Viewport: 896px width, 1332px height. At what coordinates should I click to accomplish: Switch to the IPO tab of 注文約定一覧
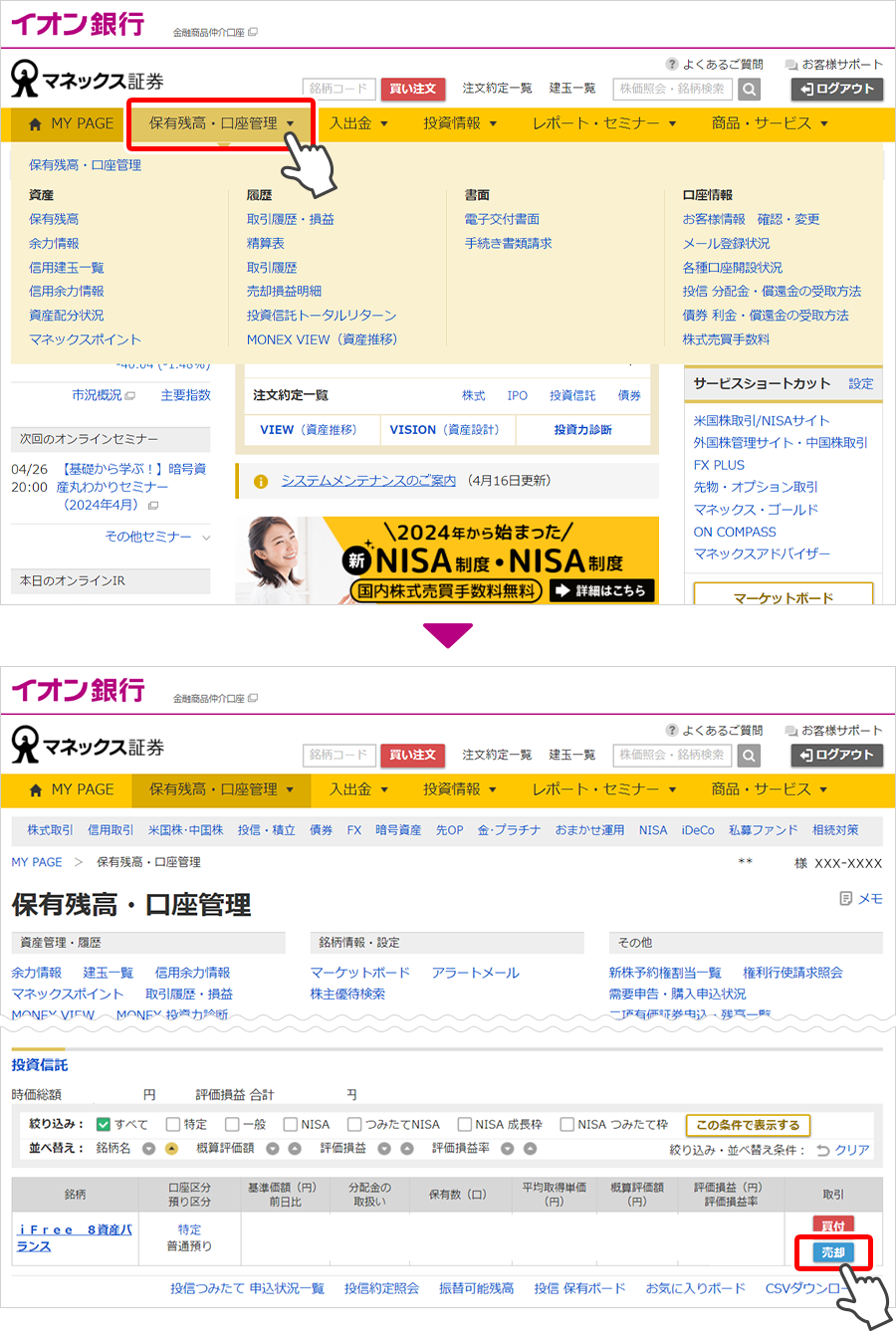[x=518, y=395]
